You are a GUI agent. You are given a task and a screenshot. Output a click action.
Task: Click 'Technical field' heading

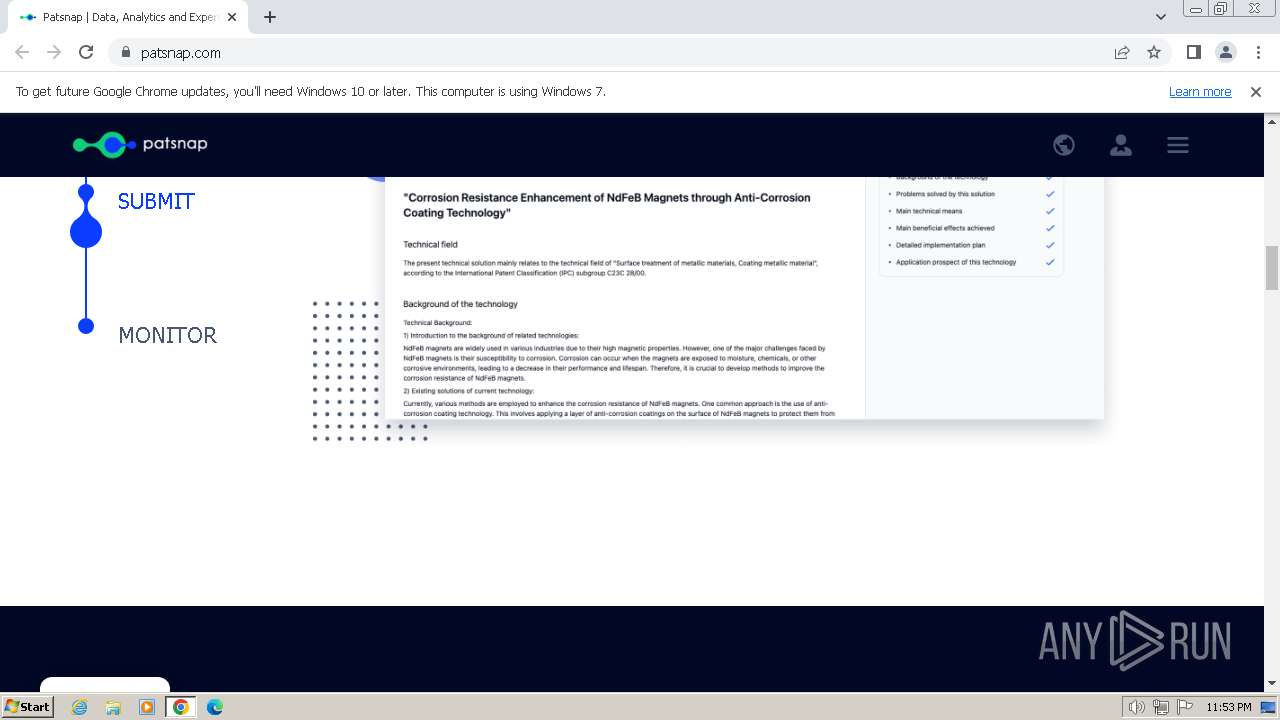click(x=430, y=245)
